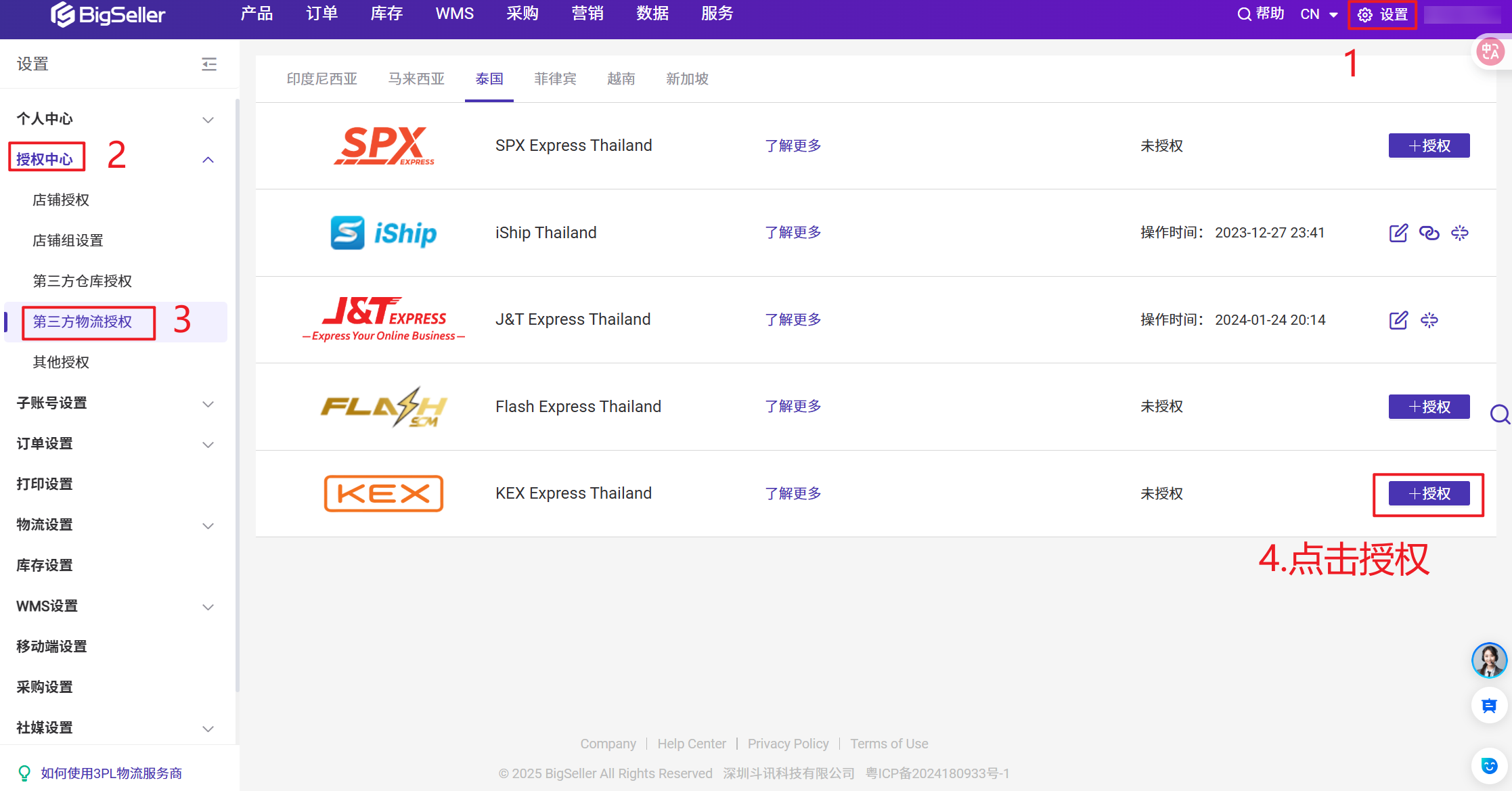Click the translate floating icon
1512x791 pixels.
coord(1490,51)
